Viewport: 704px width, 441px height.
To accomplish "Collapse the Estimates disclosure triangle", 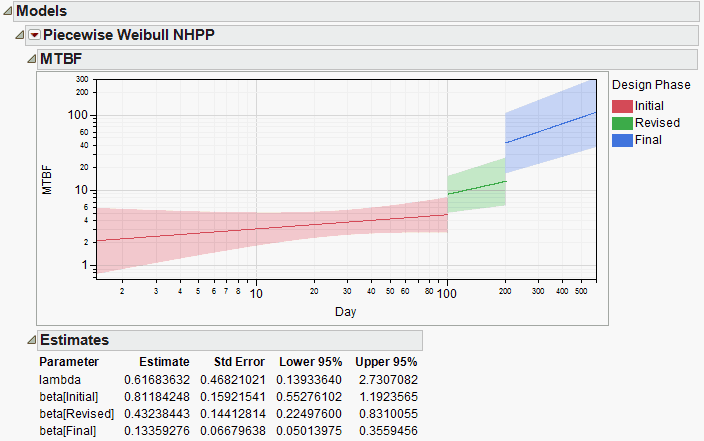I will pyautogui.click(x=31, y=340).
